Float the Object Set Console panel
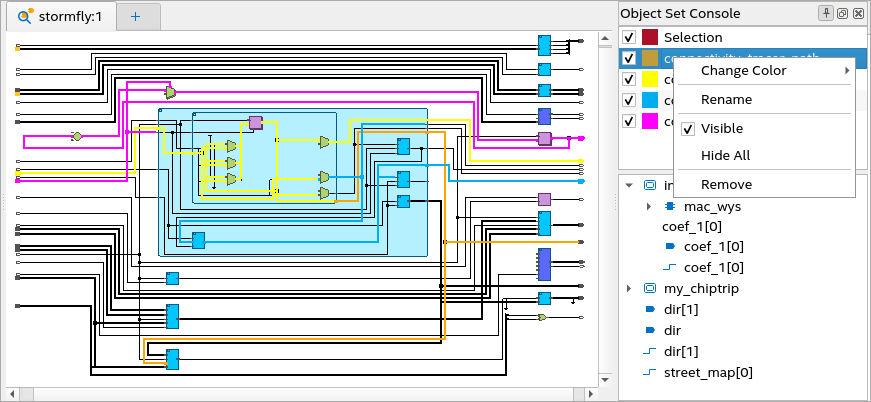The width and height of the screenshot is (871, 402). [842, 13]
